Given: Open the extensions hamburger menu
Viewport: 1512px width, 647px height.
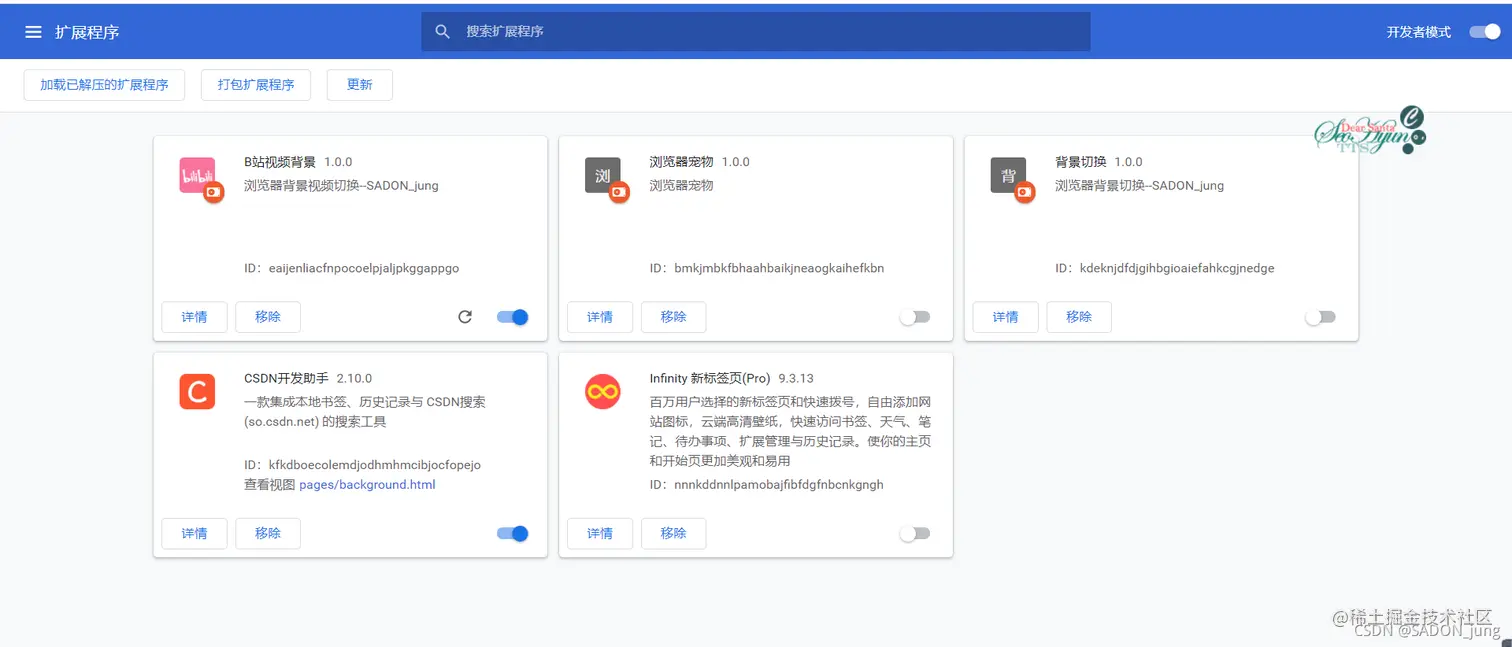Looking at the screenshot, I should tap(34, 31).
